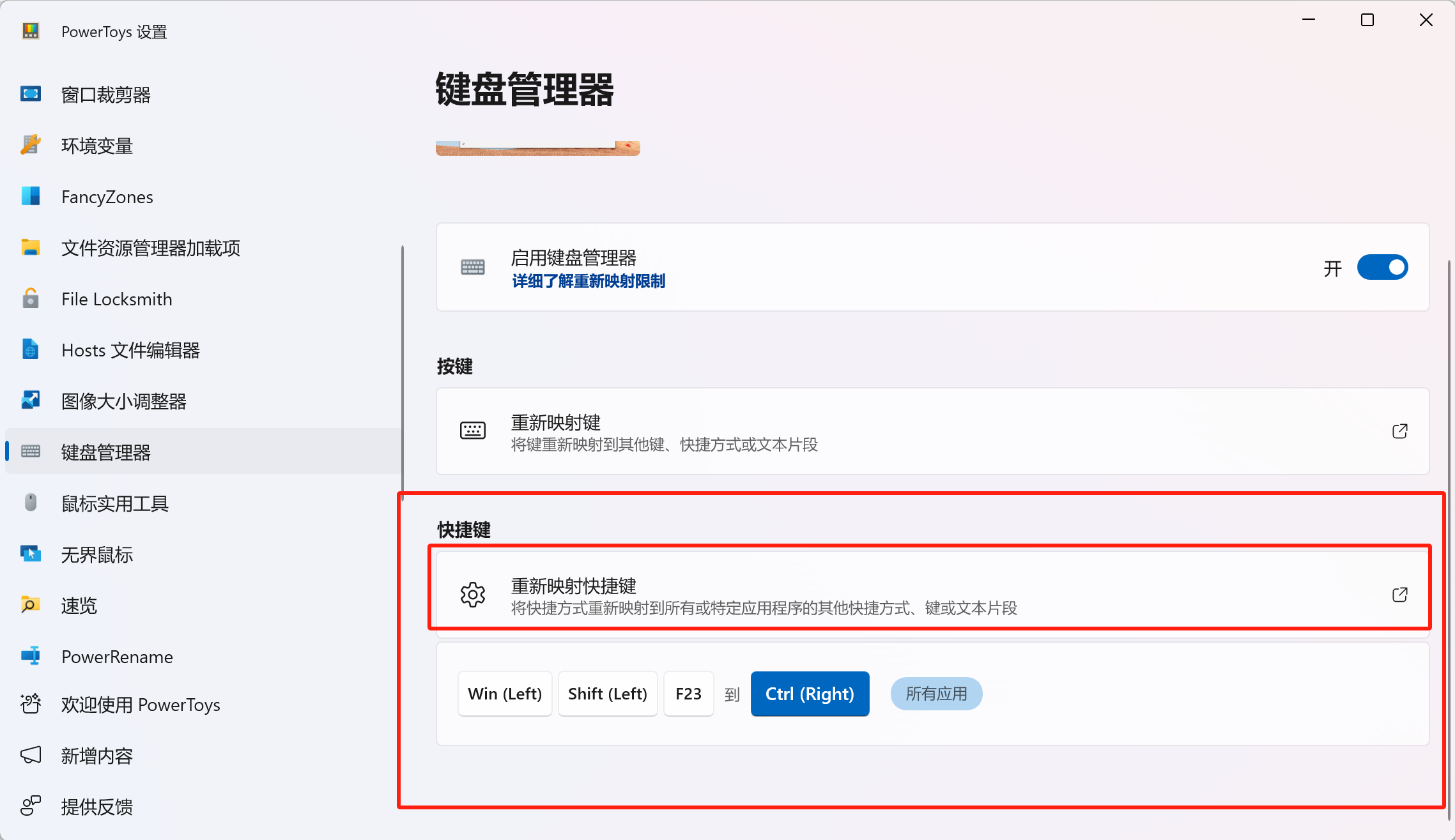1455x840 pixels.
Task: Click the keyboard icon beside 重新映射键
Action: (x=473, y=431)
